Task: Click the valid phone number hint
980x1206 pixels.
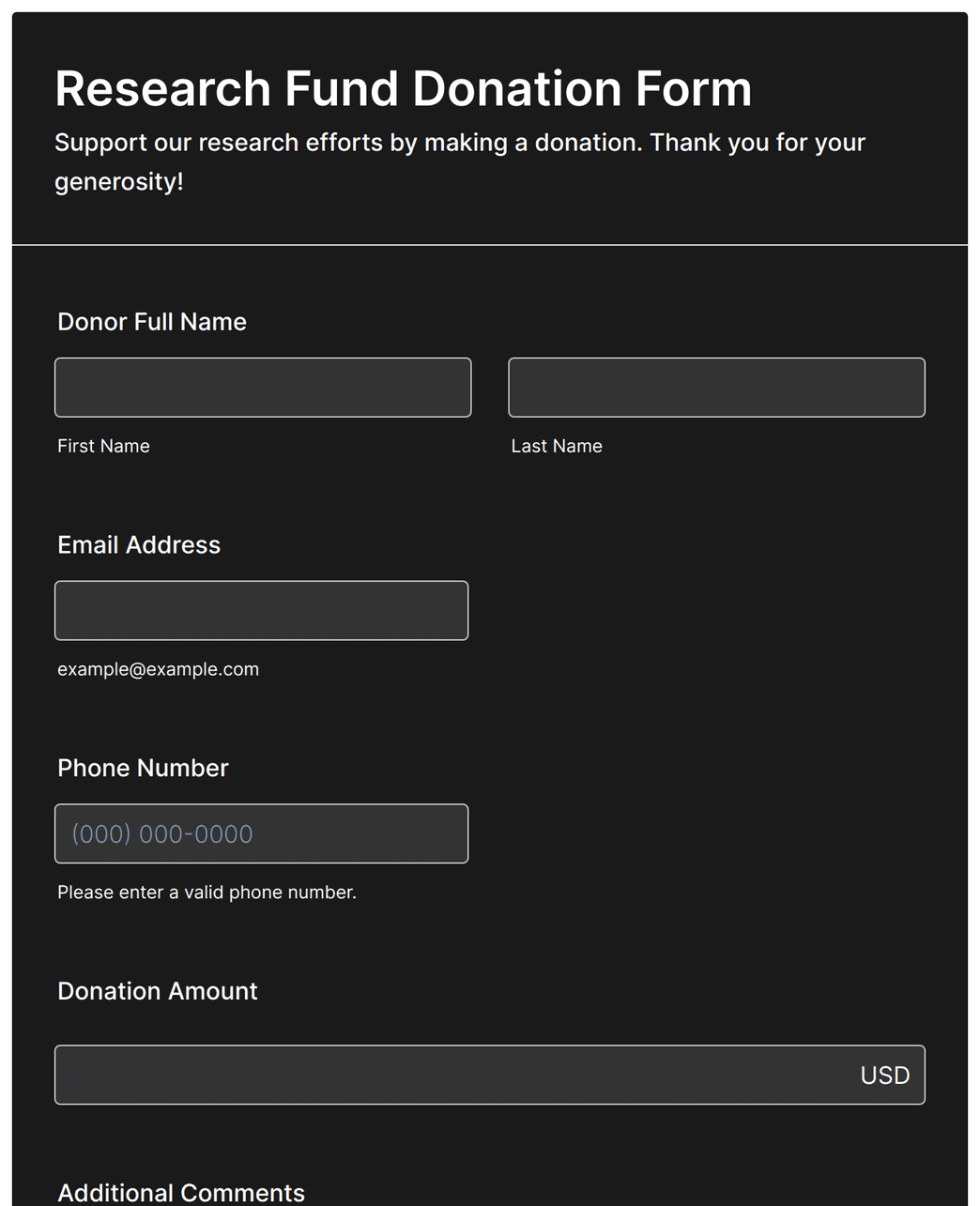Action: point(207,893)
